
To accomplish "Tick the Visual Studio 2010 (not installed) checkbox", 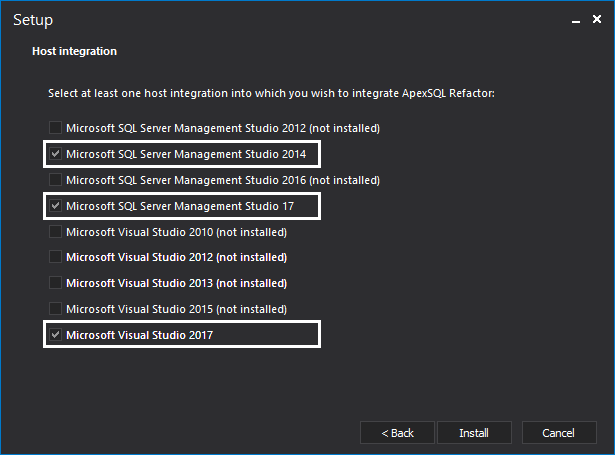I will (55, 231).
